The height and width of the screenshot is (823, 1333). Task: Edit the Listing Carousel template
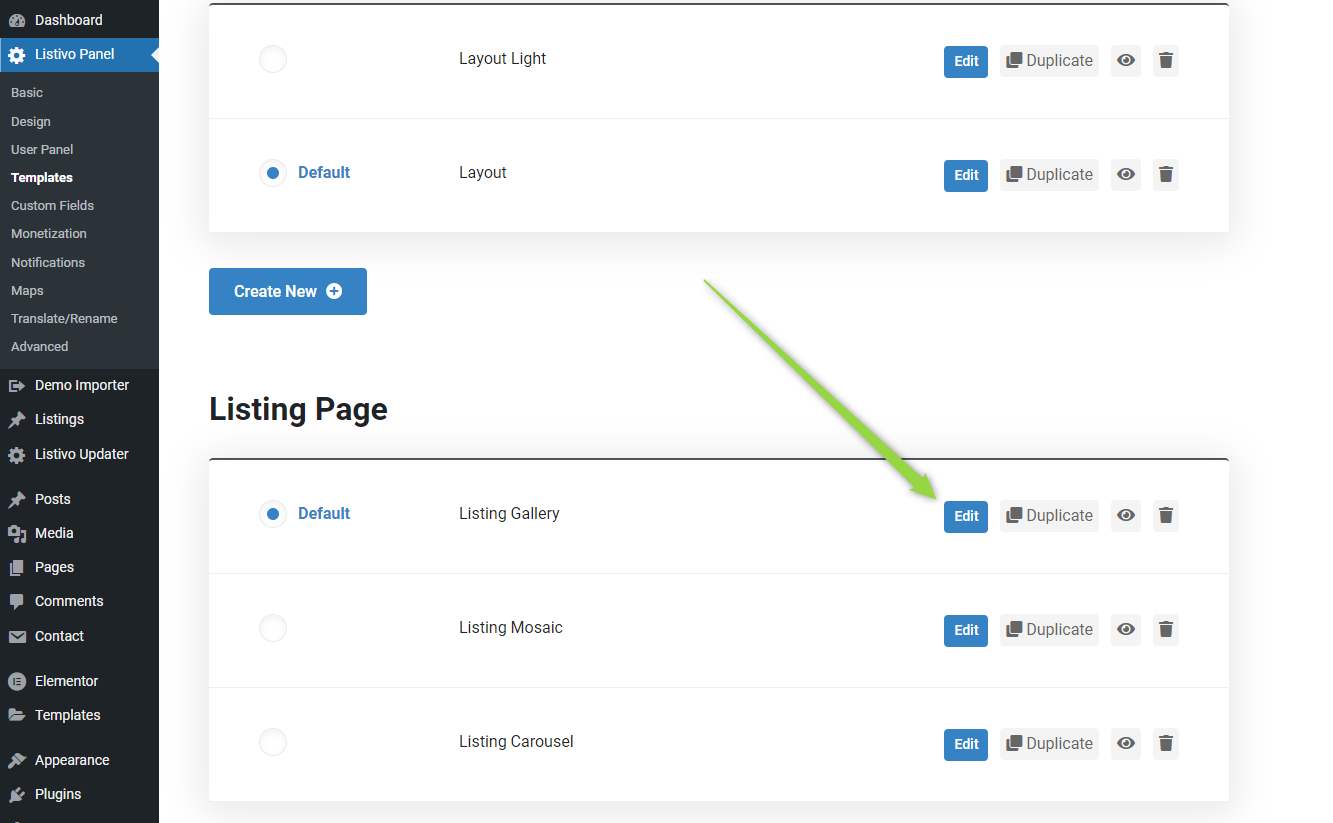pos(966,744)
